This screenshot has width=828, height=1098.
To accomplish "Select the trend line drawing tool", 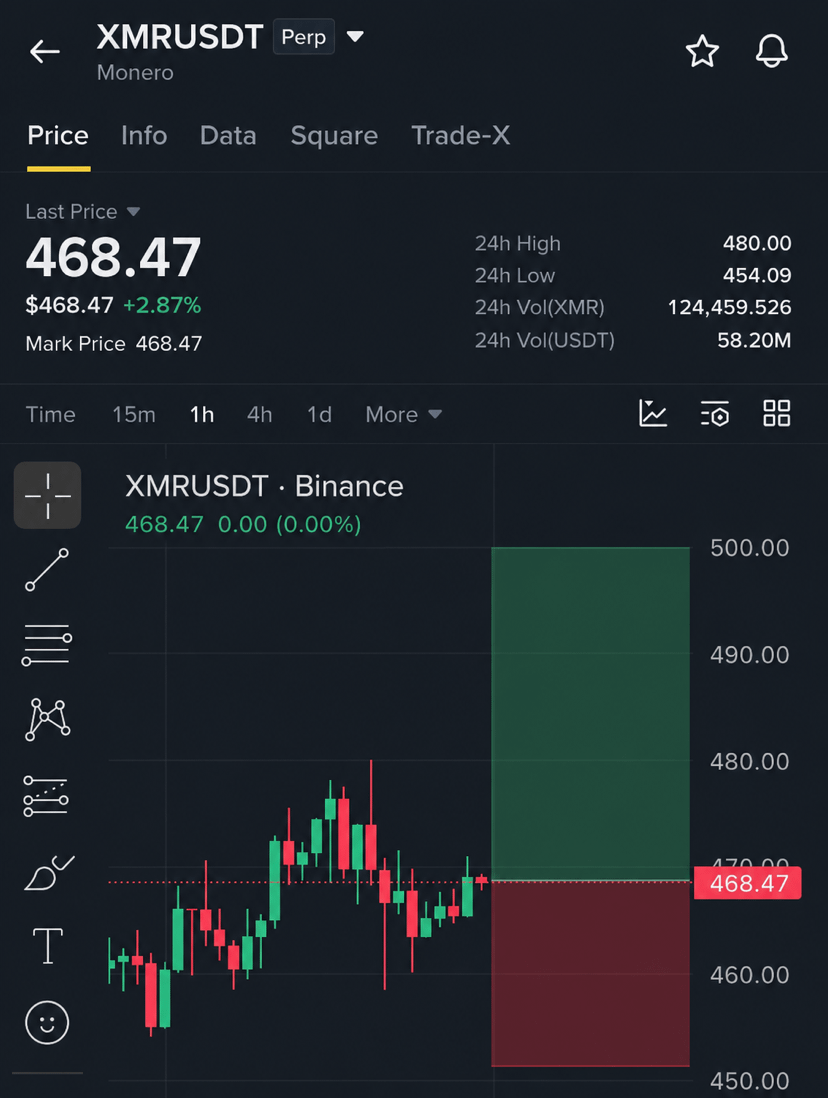I will 48,570.
